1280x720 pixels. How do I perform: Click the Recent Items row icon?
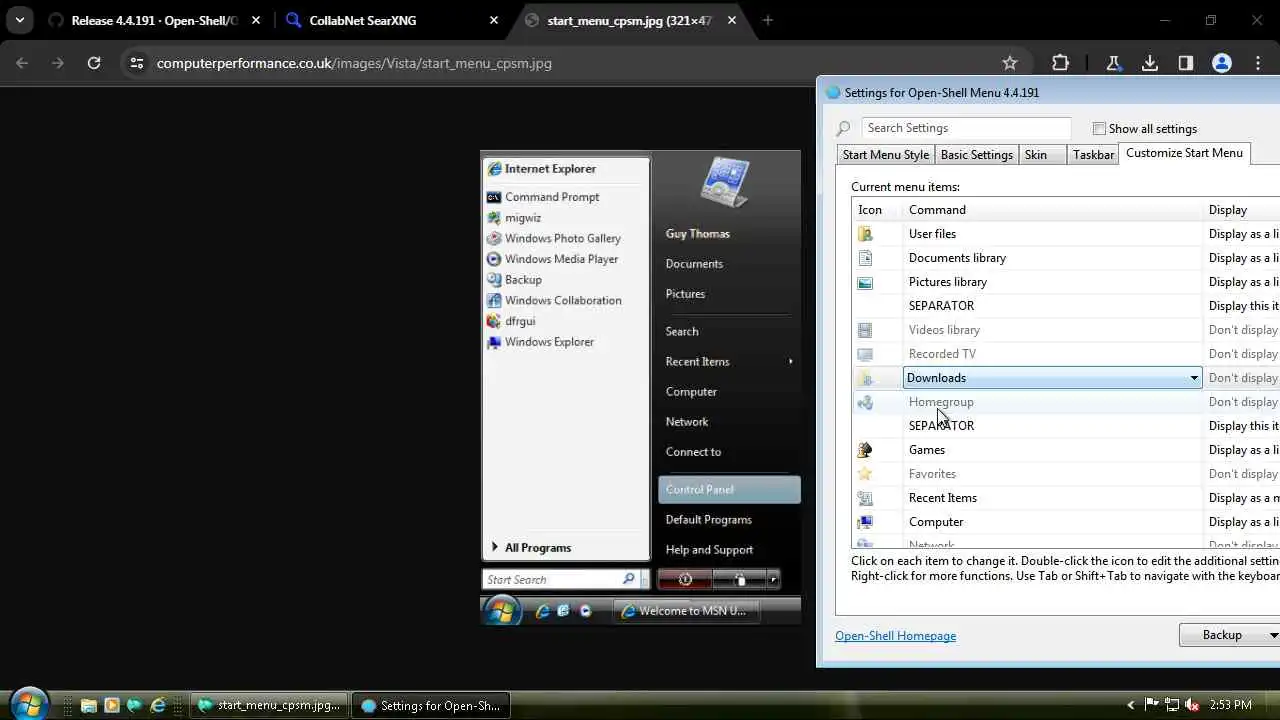coord(865,498)
